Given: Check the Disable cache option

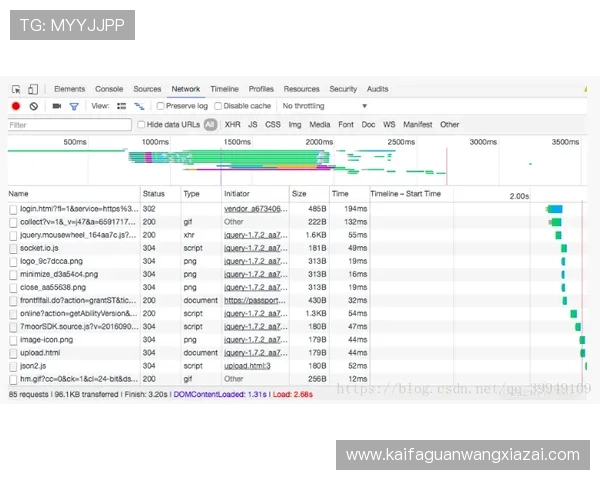Looking at the screenshot, I should click(218, 106).
